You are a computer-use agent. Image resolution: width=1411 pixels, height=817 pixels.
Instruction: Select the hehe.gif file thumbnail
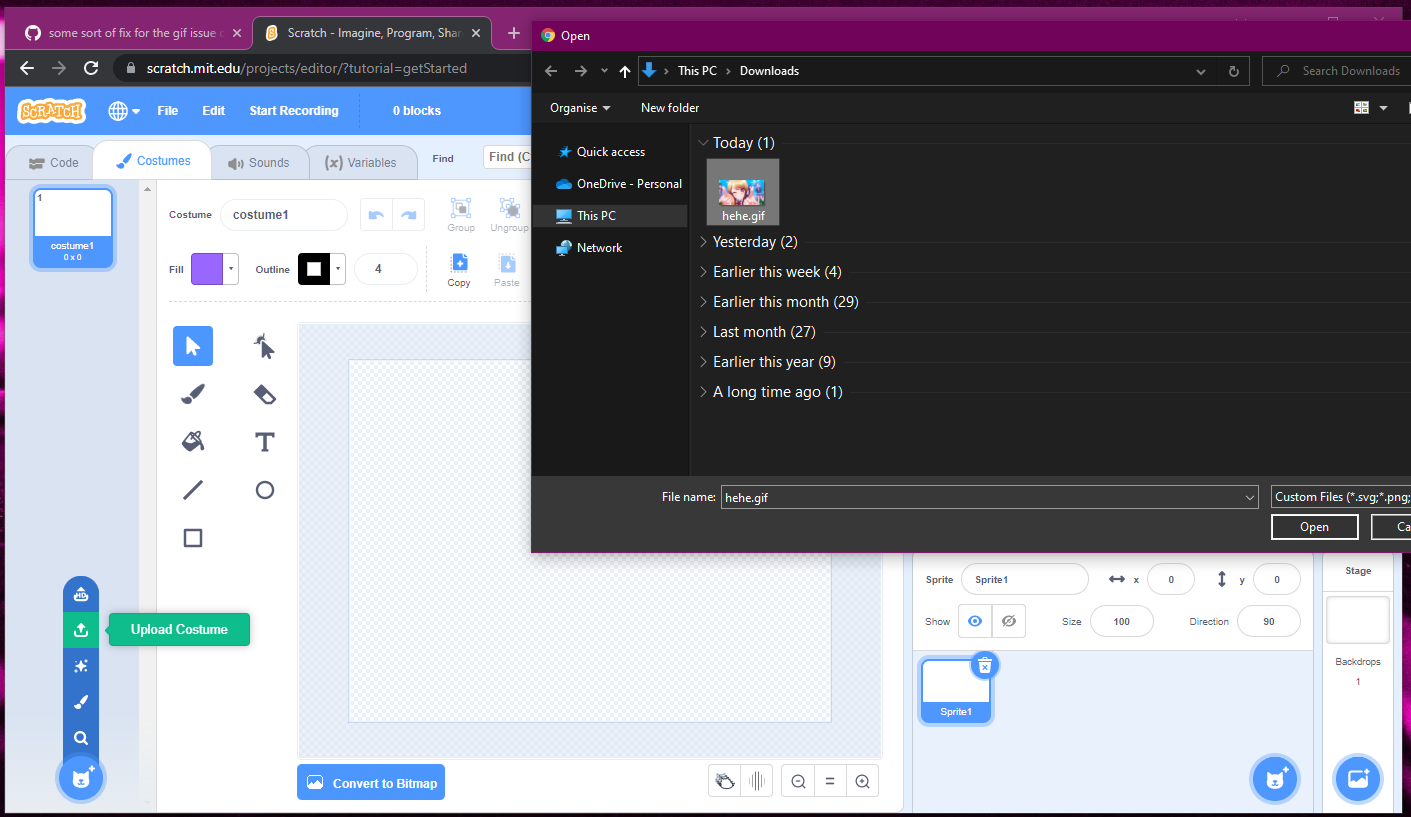coord(742,191)
